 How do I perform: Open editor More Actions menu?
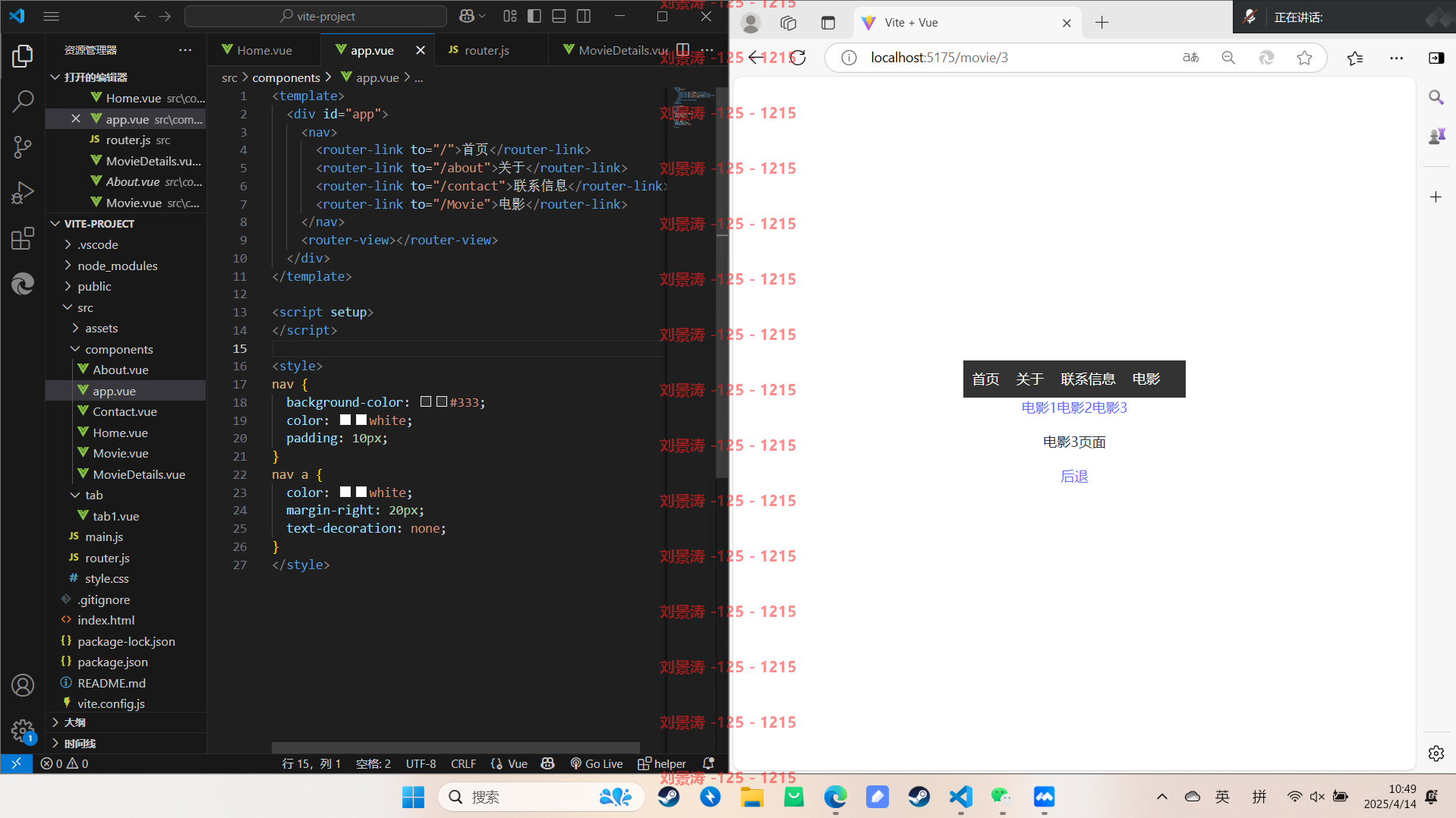click(x=707, y=50)
